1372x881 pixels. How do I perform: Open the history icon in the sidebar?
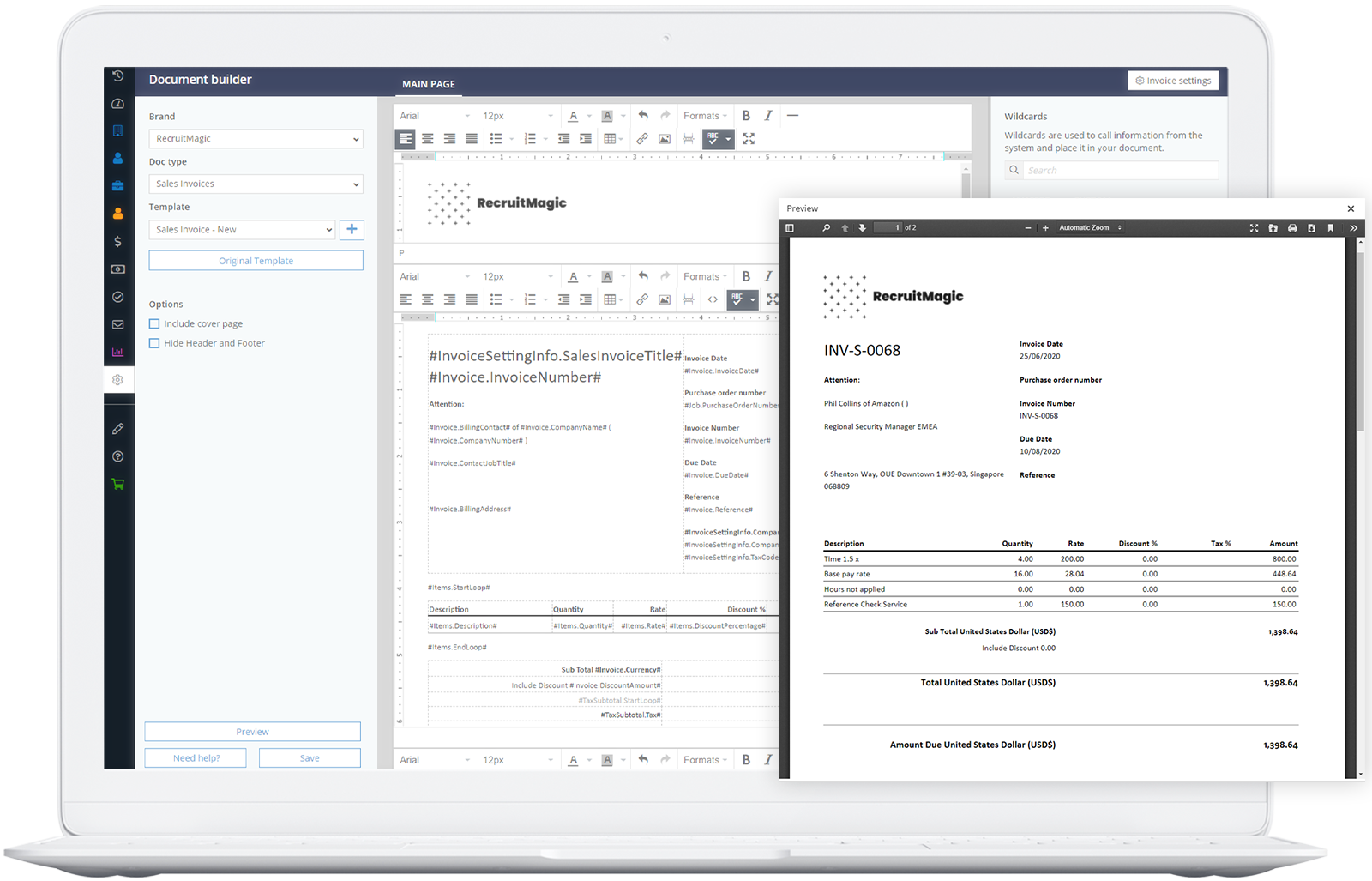pyautogui.click(x=118, y=76)
